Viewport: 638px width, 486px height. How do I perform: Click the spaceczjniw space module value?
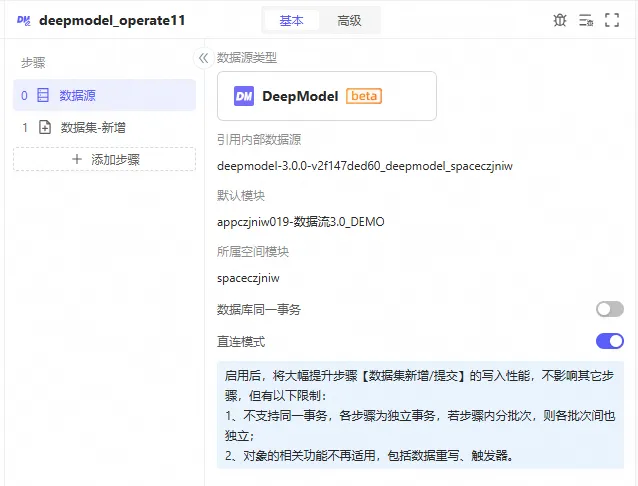click(248, 277)
